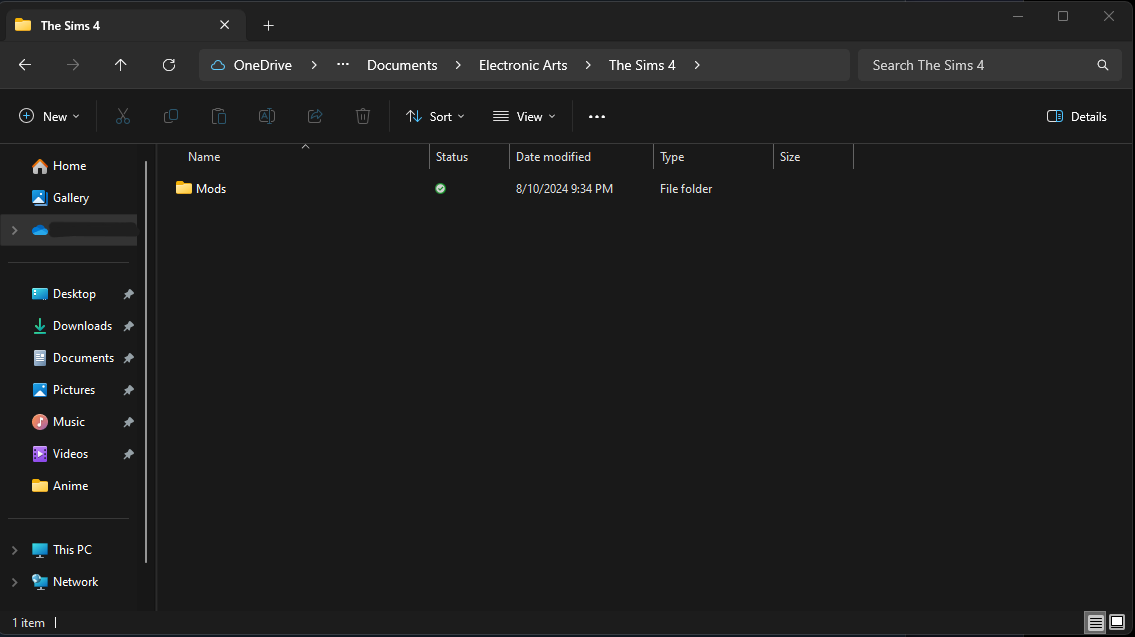Show hidden breadcrumb folders via ellipsis
1135x637 pixels.
[x=343, y=64]
